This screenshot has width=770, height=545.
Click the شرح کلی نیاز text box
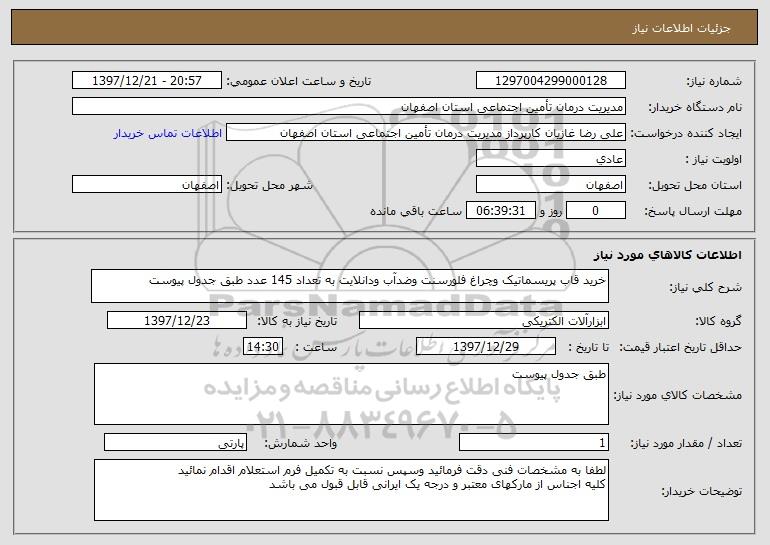[350, 286]
